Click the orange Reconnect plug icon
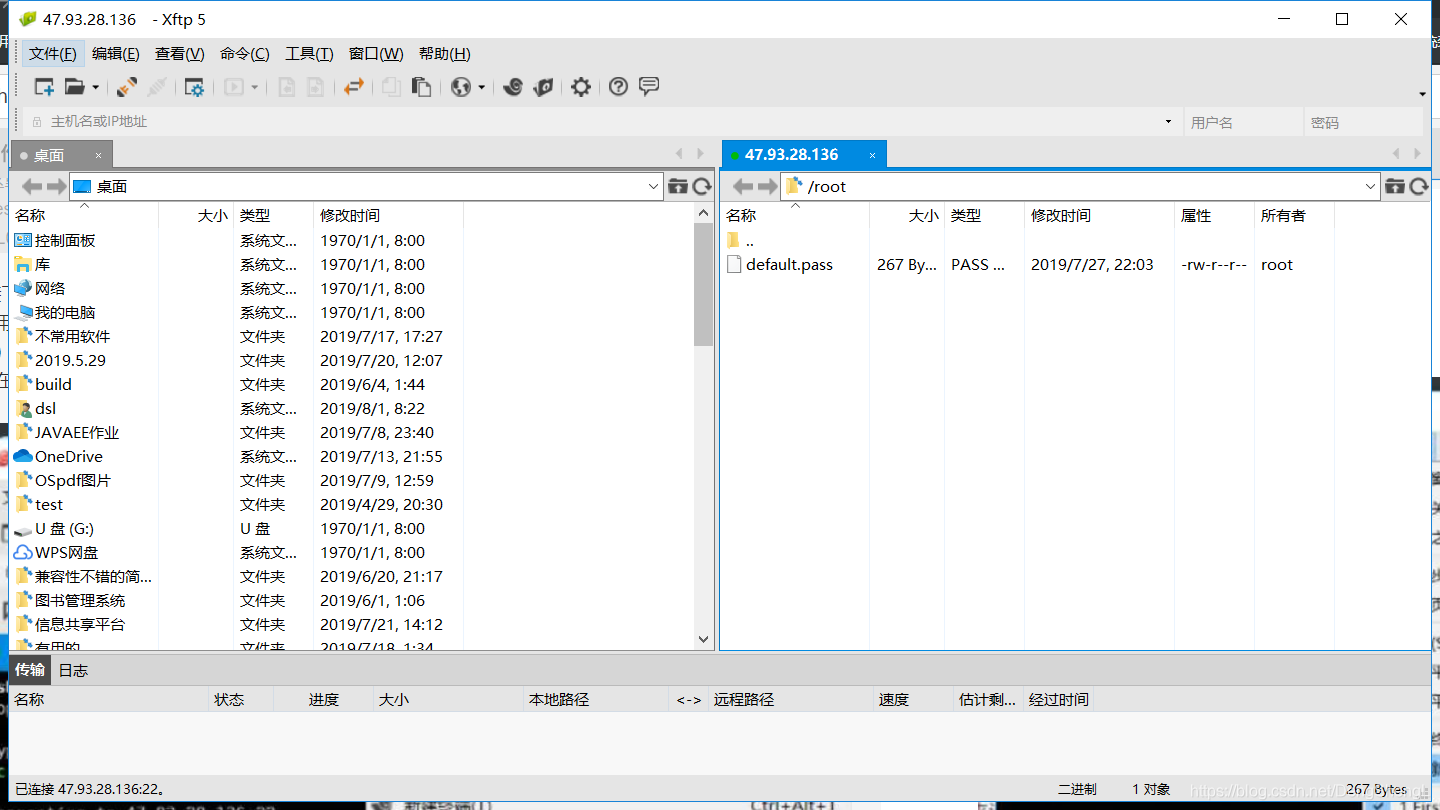The width and height of the screenshot is (1440, 810). [127, 87]
